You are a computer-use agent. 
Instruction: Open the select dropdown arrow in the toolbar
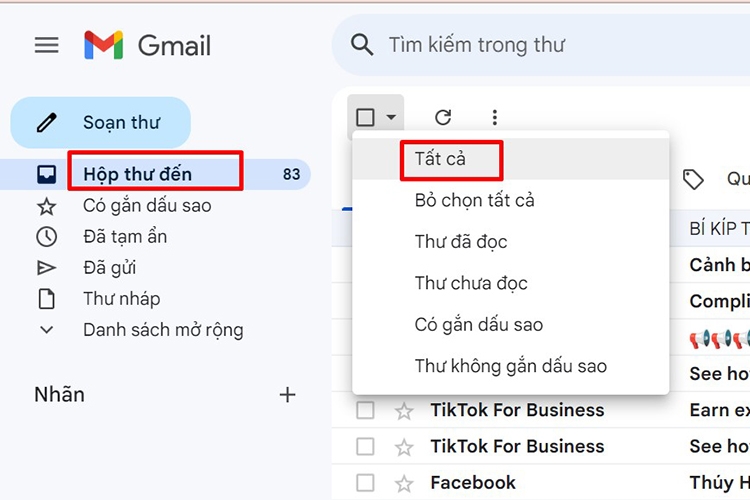click(391, 117)
